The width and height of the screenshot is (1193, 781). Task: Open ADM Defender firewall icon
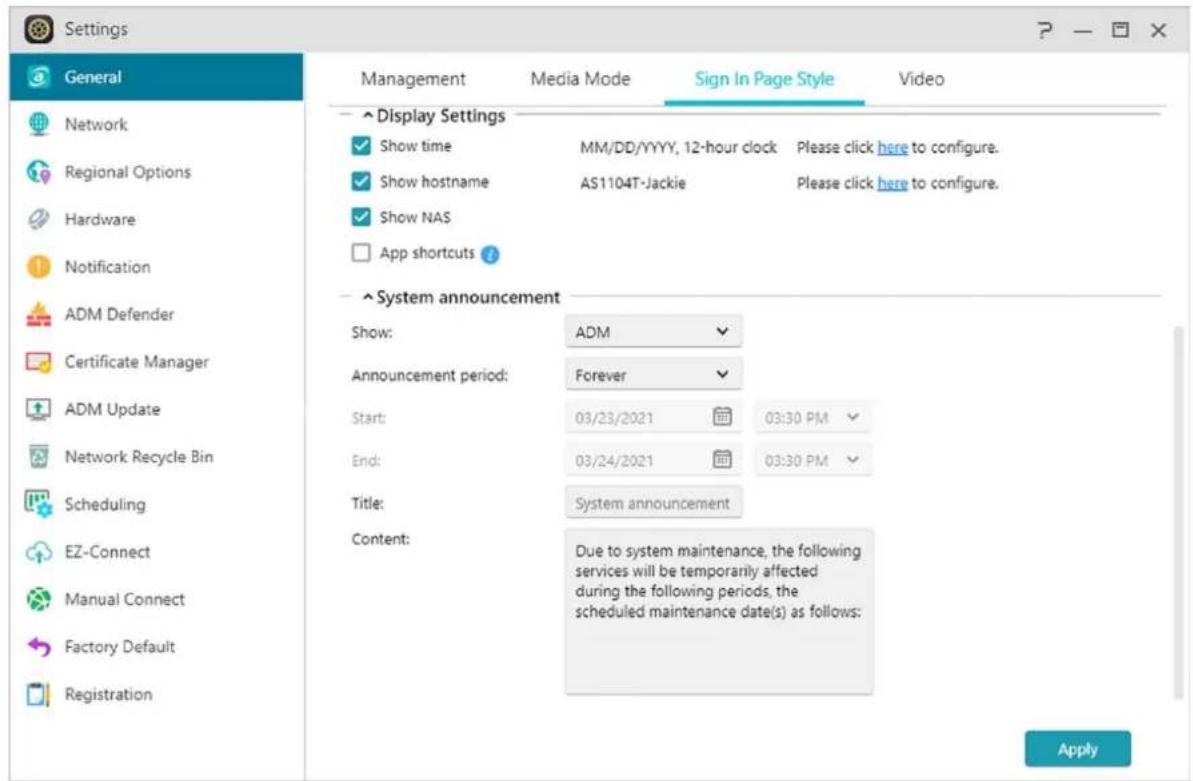pyautogui.click(x=32, y=315)
